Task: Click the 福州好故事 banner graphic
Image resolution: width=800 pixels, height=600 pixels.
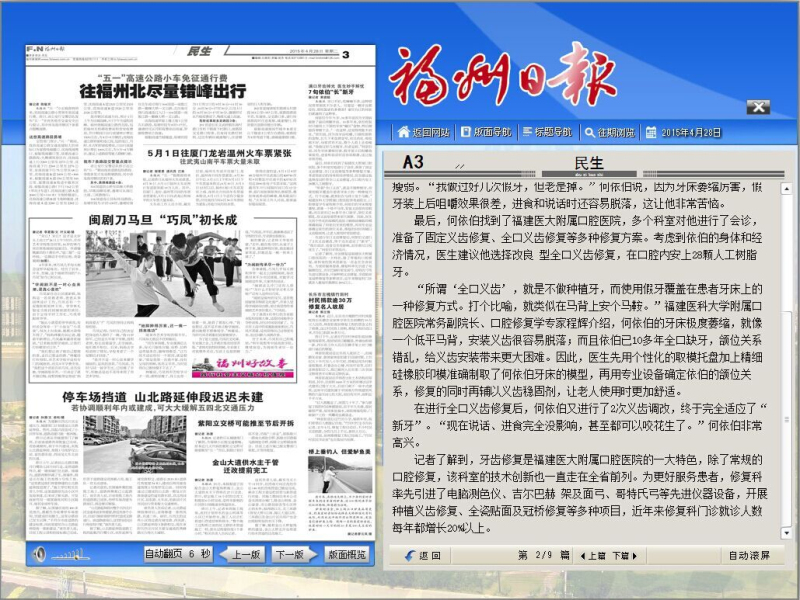Action: [x=243, y=368]
